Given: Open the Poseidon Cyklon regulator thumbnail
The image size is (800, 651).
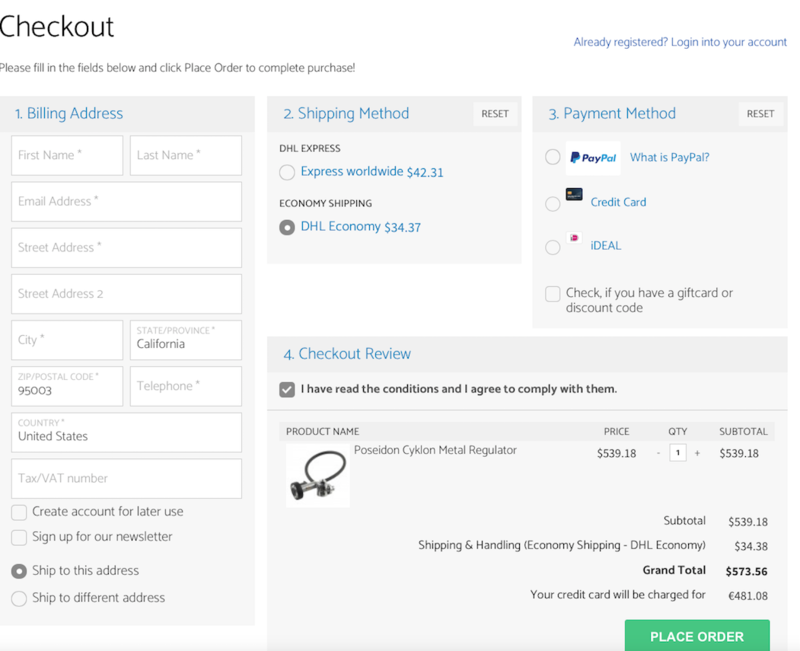Looking at the screenshot, I should coord(318,475).
